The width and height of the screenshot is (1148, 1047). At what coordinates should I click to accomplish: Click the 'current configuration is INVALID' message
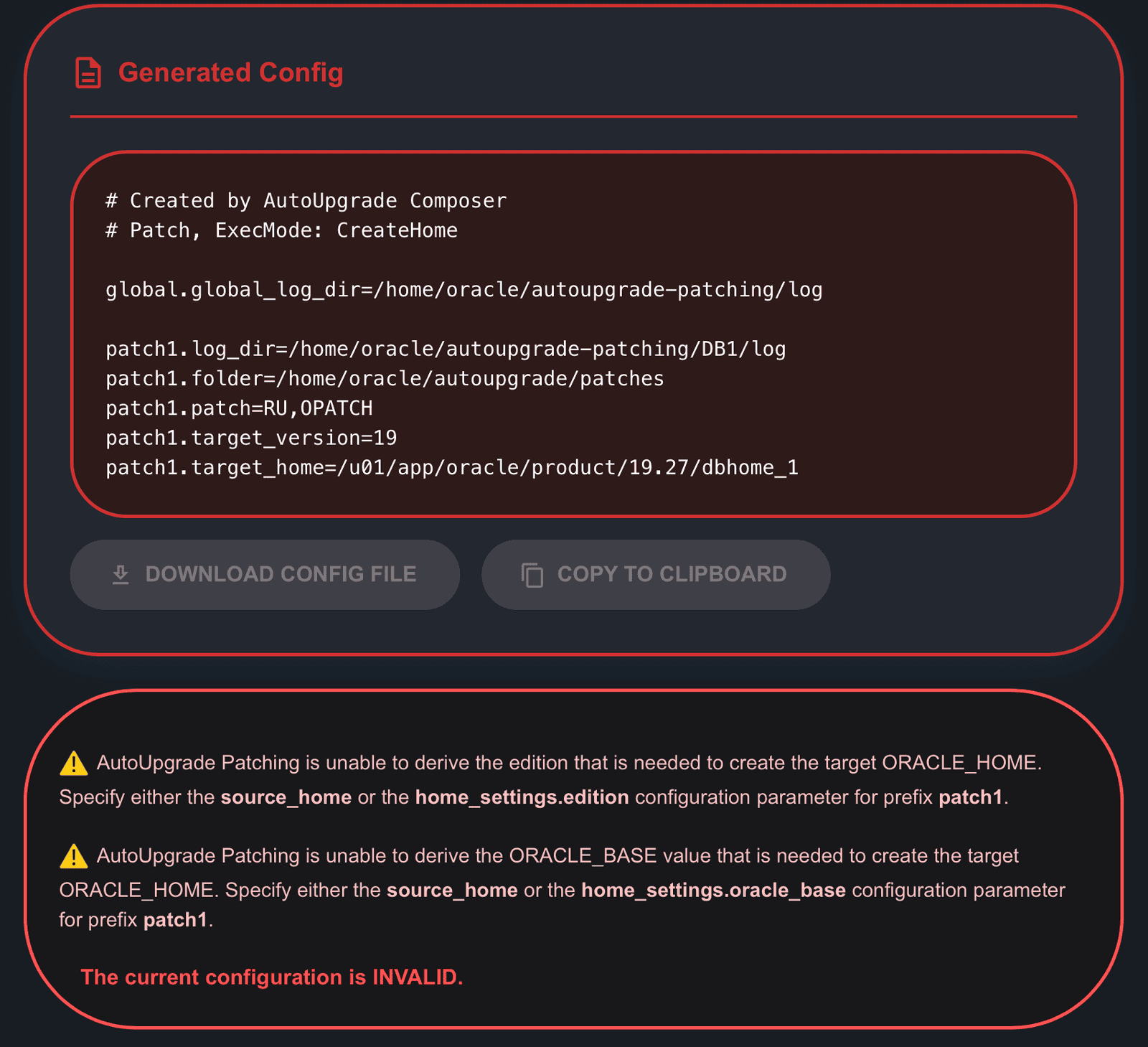point(272,977)
